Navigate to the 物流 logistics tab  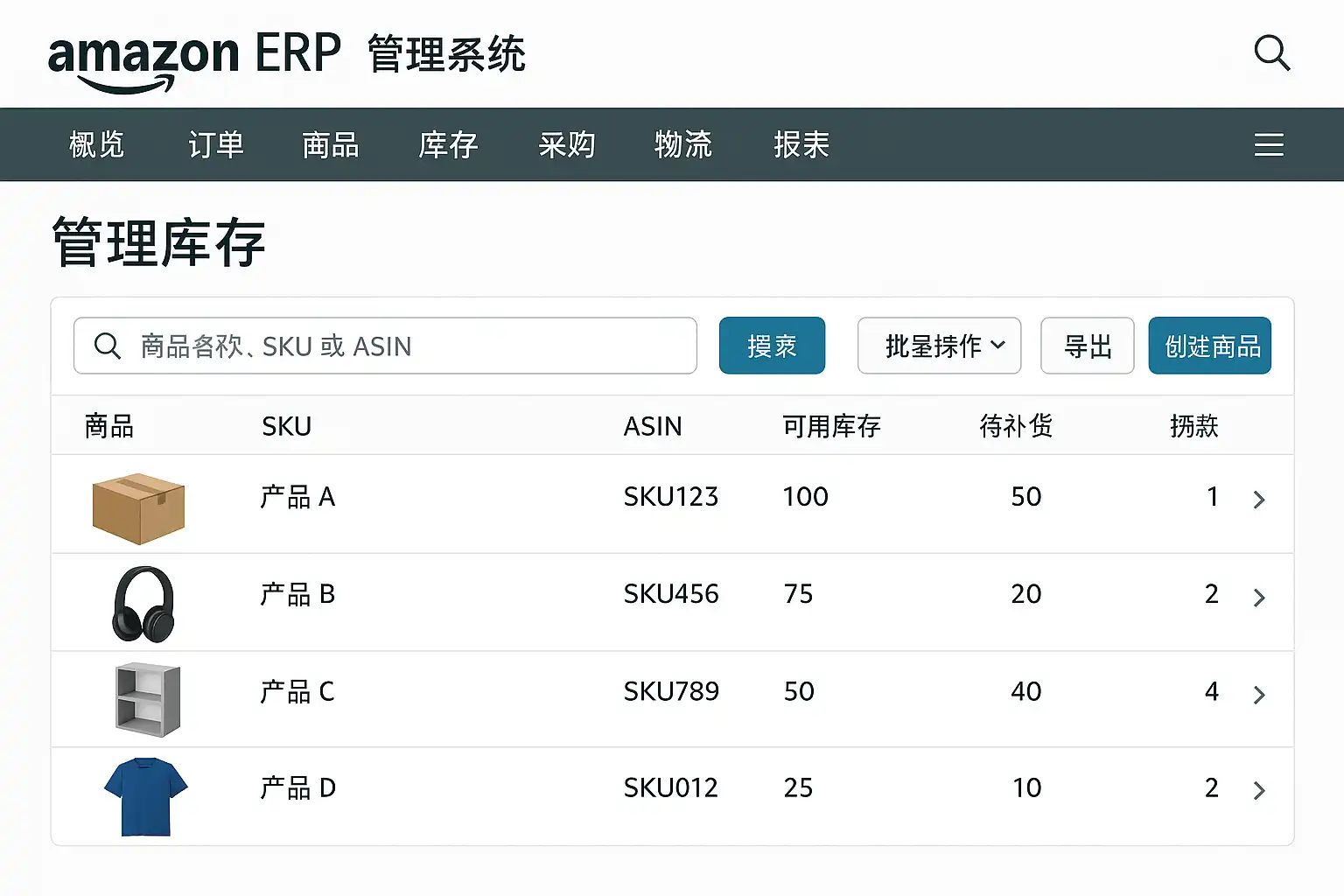coord(683,144)
